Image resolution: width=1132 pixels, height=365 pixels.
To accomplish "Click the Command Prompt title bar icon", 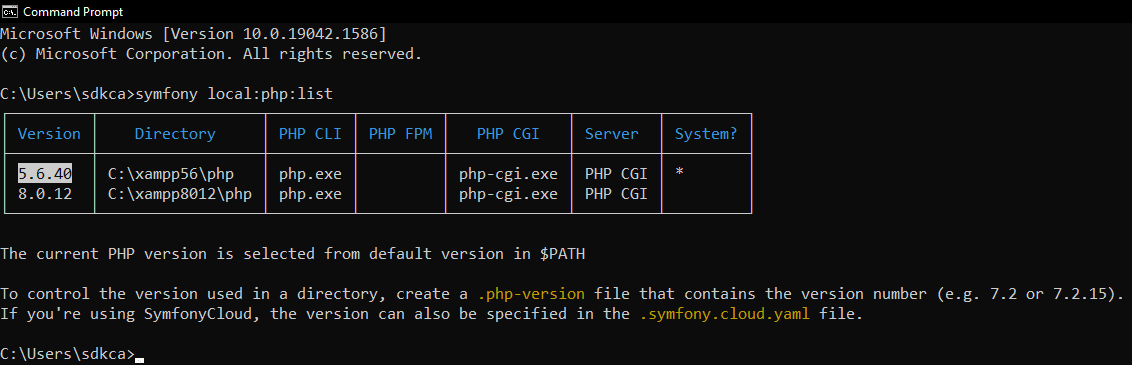I will 11,12.
